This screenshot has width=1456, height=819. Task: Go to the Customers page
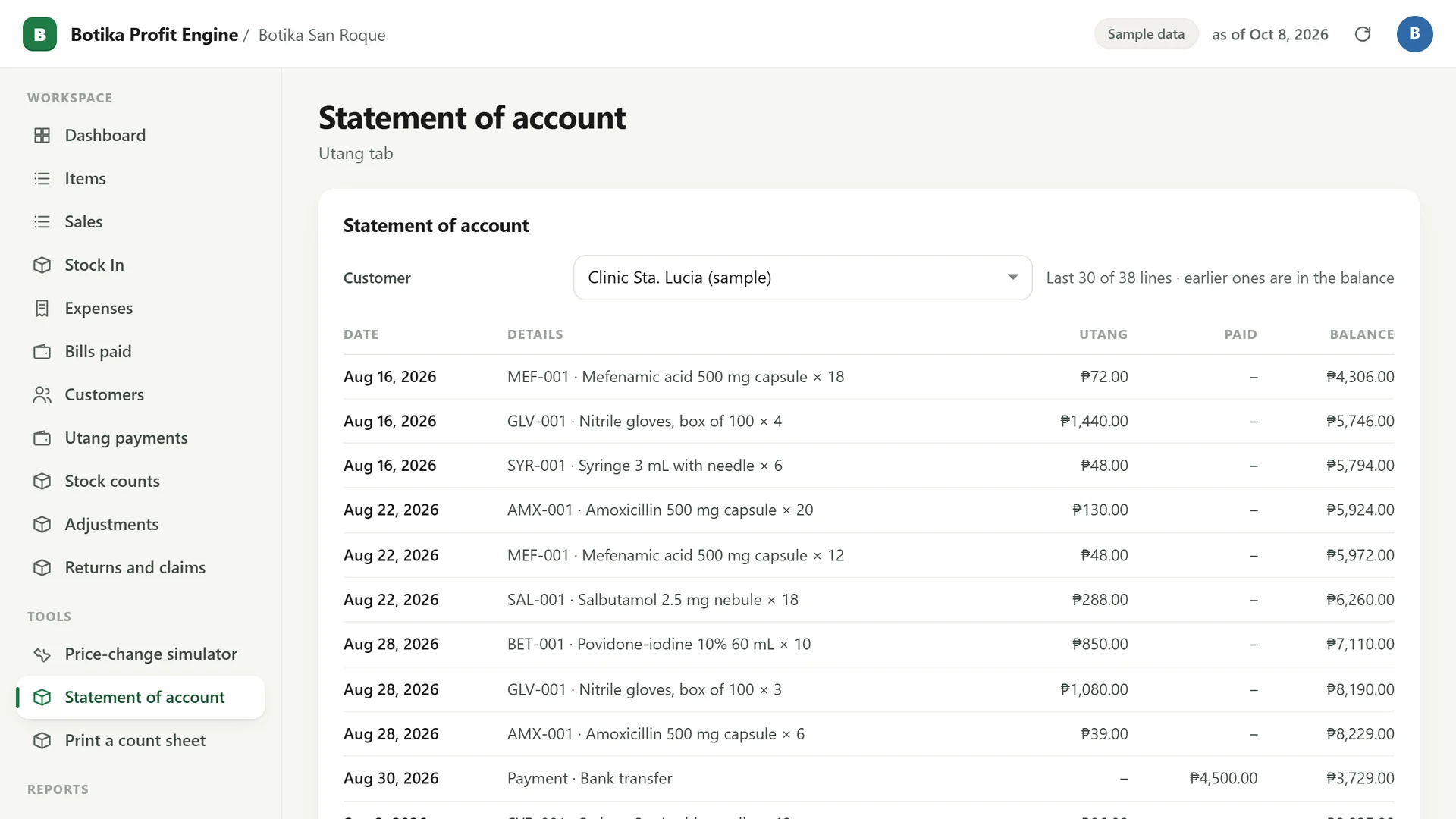(x=141, y=394)
